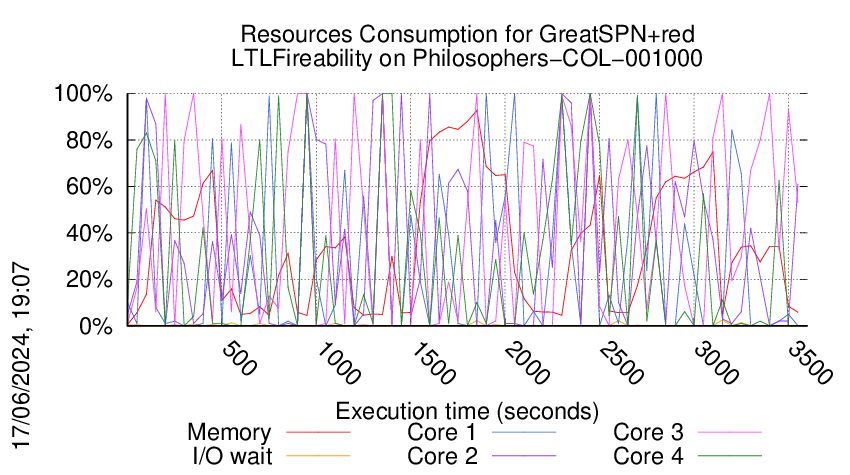The height and width of the screenshot is (475, 850).
Task: Click the 2500 x-axis tick label
Action: (x=622, y=363)
